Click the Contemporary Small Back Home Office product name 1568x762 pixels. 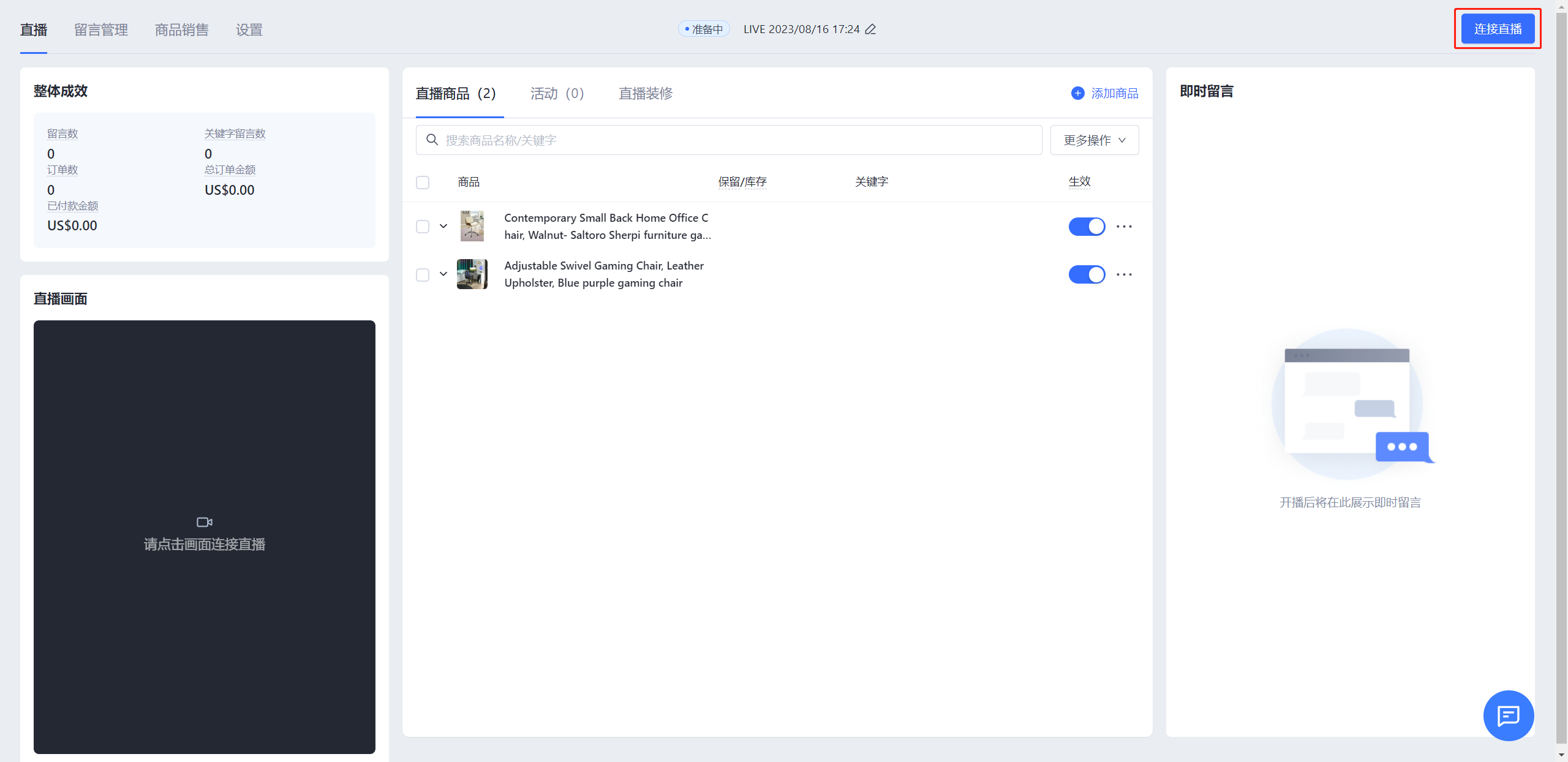click(608, 227)
